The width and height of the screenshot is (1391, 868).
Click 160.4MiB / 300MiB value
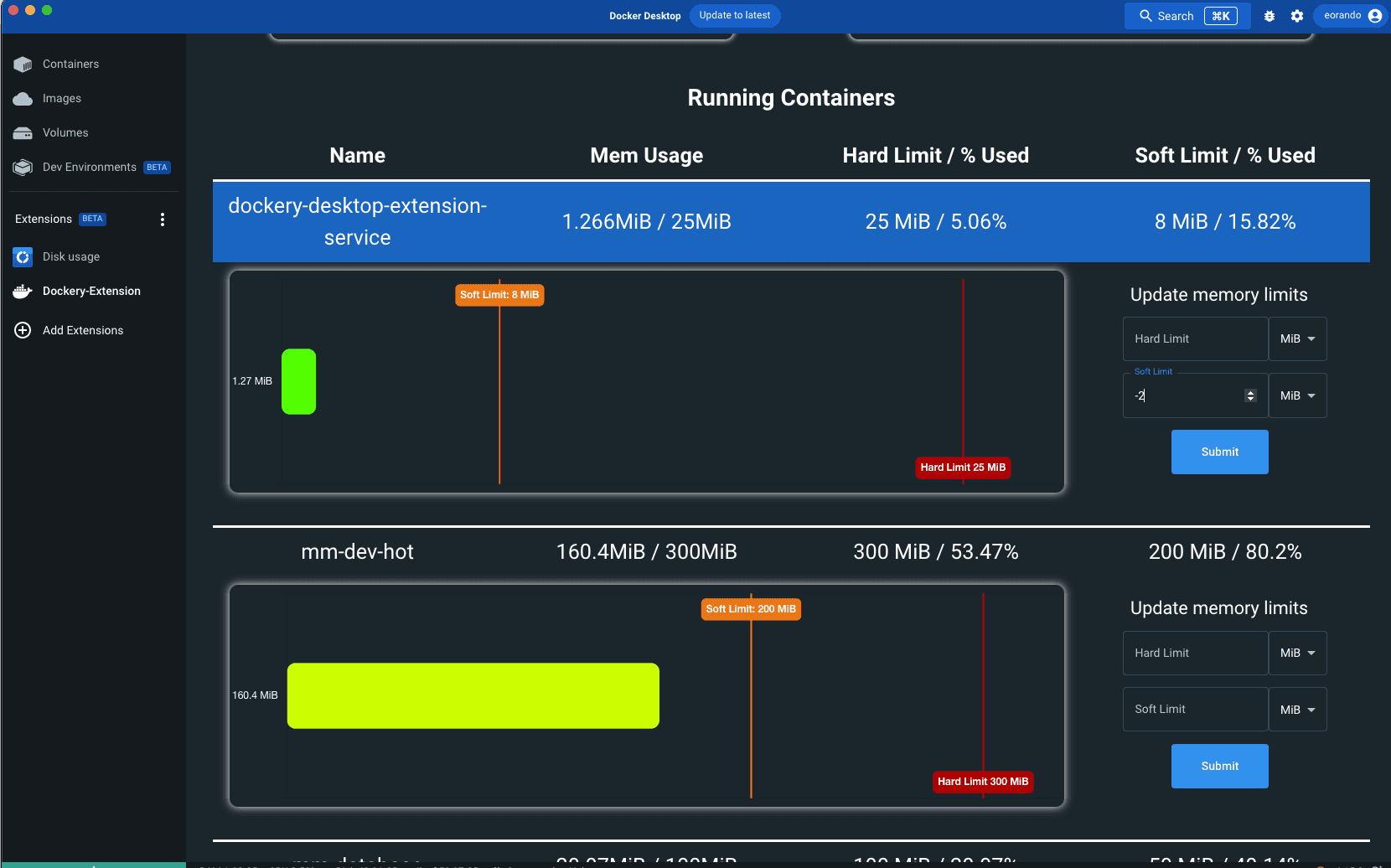pyautogui.click(x=647, y=552)
